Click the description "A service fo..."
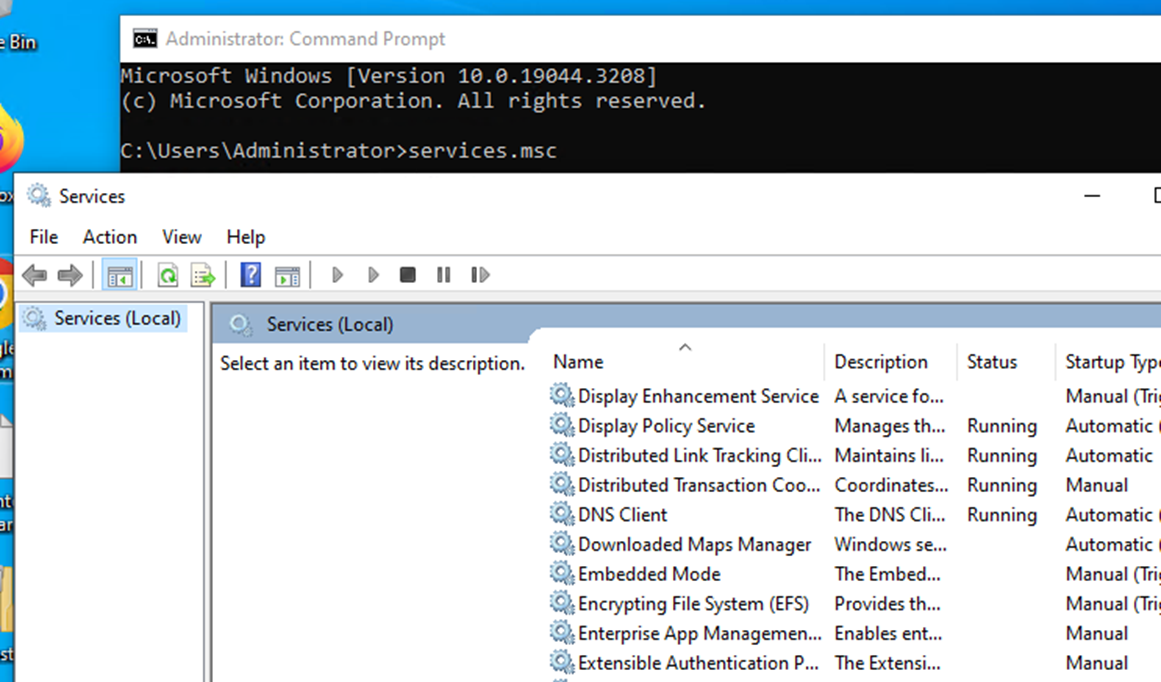Screen dimensions: 1161x682 coord(889,396)
